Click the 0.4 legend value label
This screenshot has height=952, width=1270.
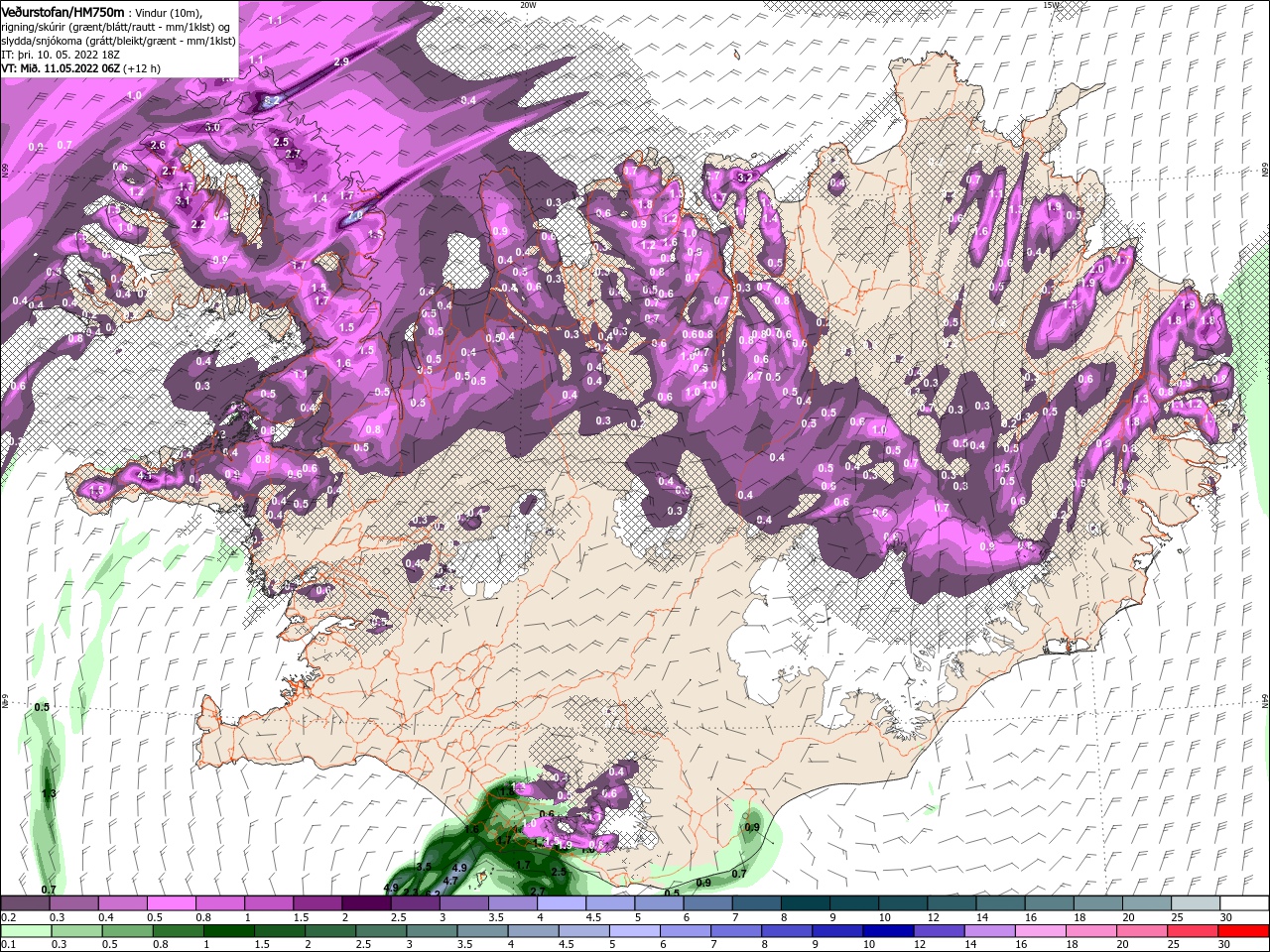coord(106,917)
